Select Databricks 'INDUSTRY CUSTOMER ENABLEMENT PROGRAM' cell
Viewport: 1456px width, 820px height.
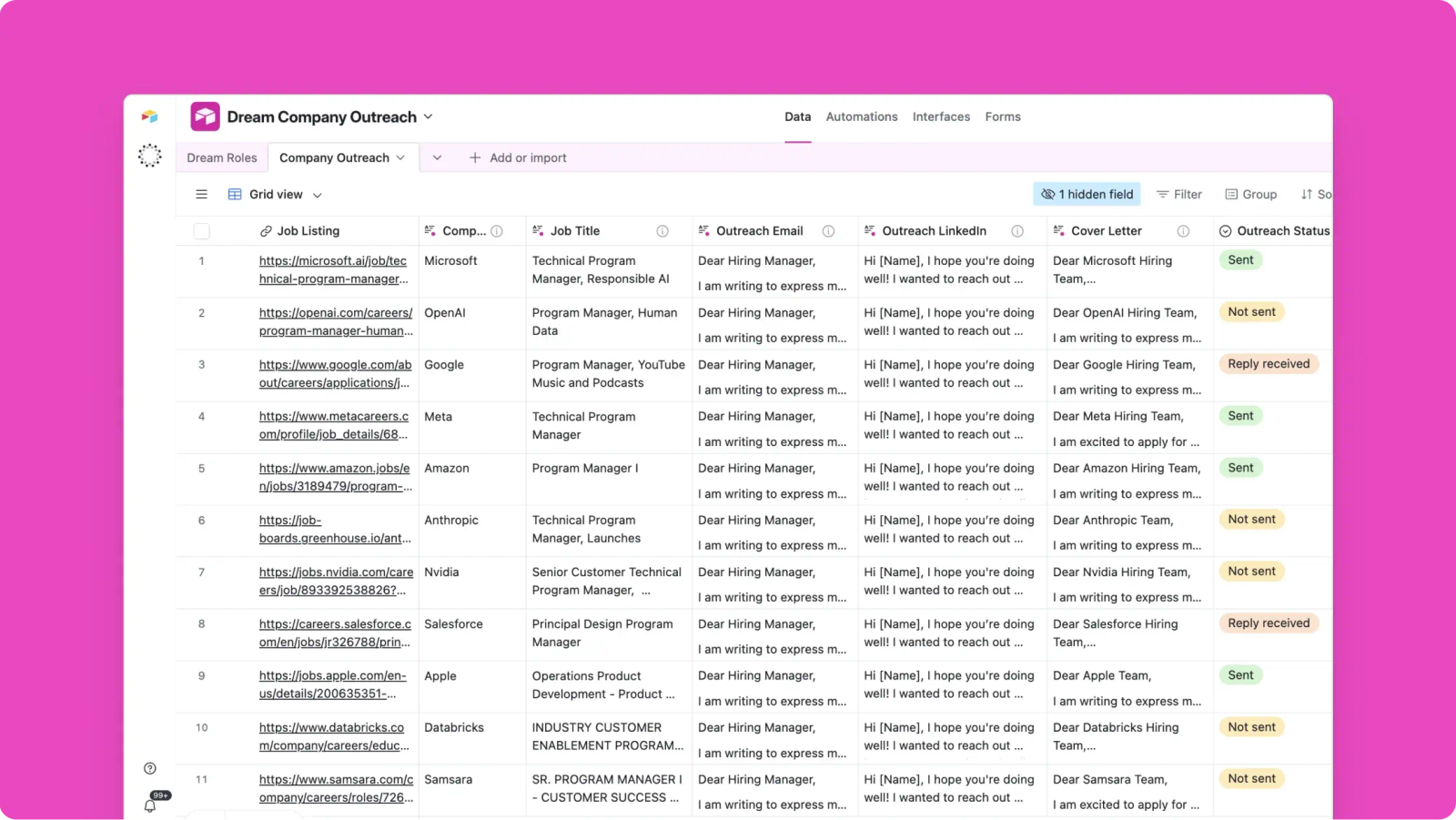tap(609, 738)
